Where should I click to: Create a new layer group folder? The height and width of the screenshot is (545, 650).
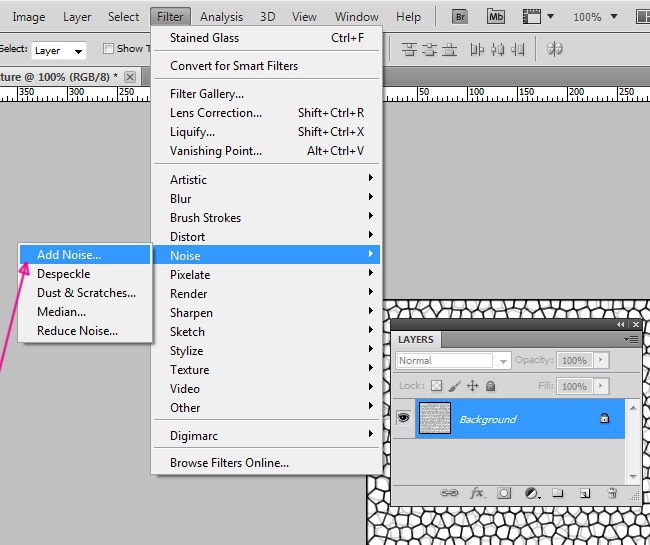click(558, 493)
